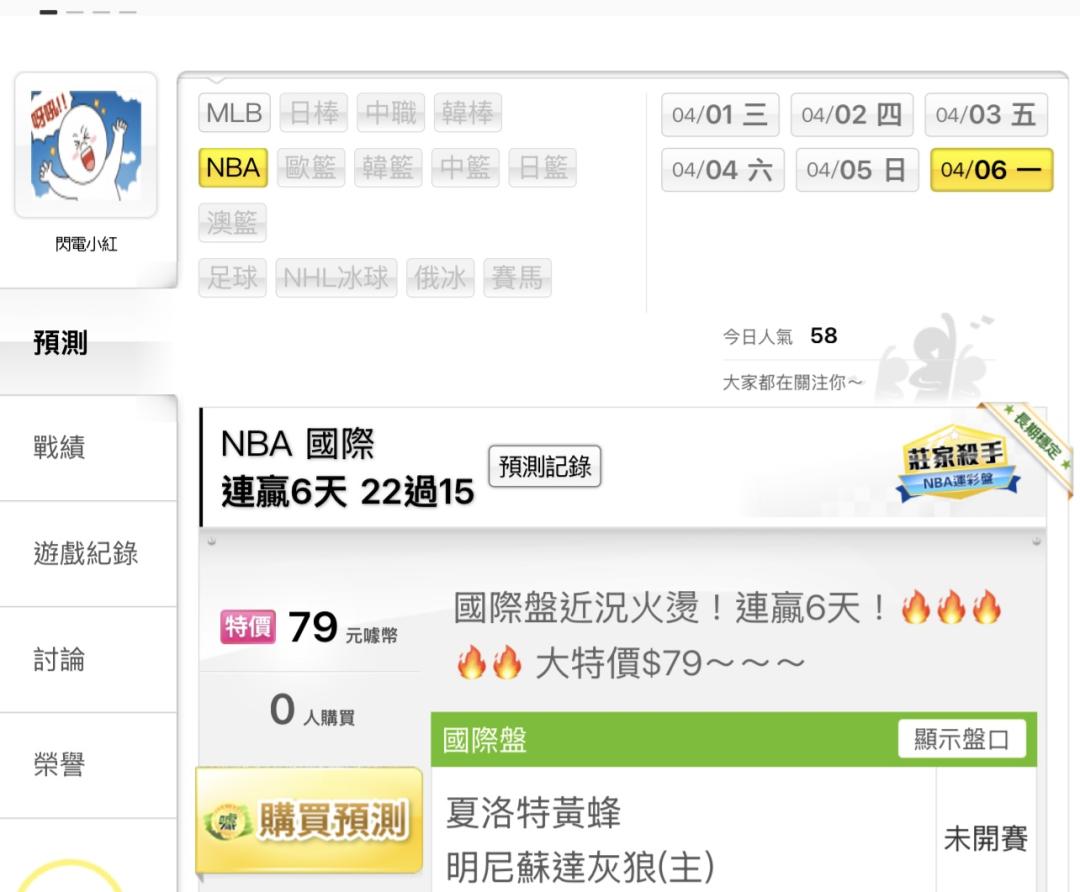Select the 澳籃 league filter

232,222
